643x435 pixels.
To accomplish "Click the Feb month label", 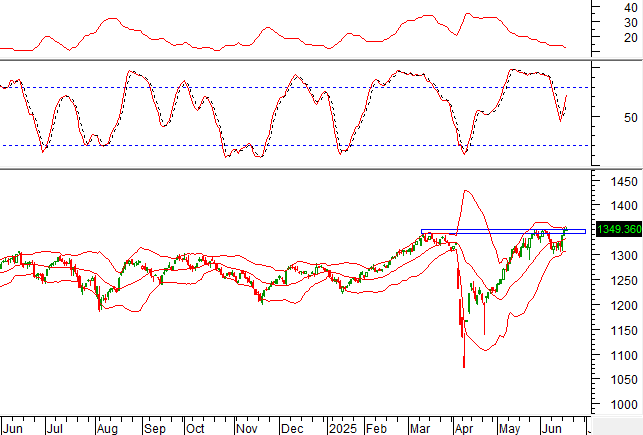I will [x=376, y=429].
